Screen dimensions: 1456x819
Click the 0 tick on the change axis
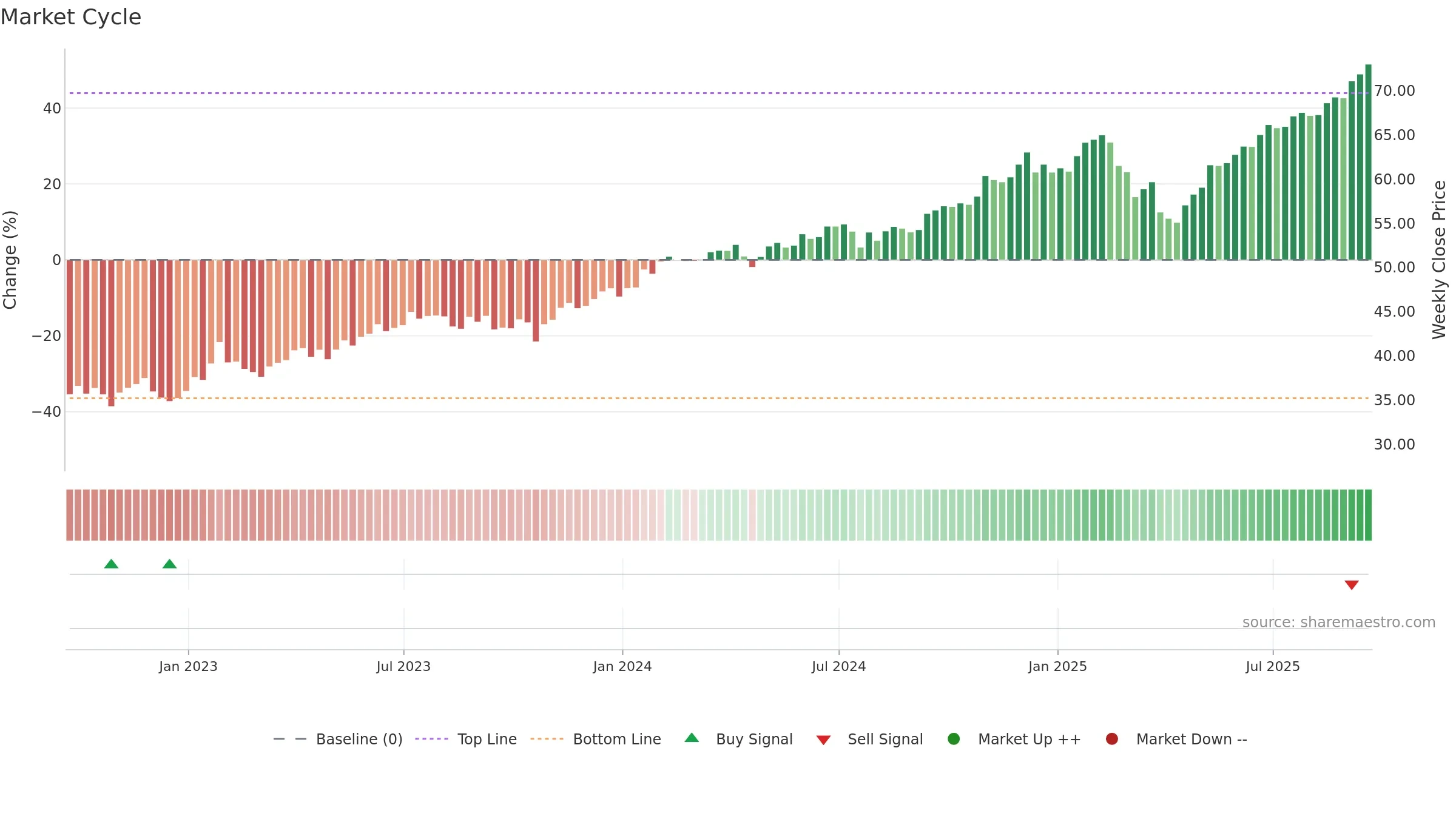coord(57,260)
